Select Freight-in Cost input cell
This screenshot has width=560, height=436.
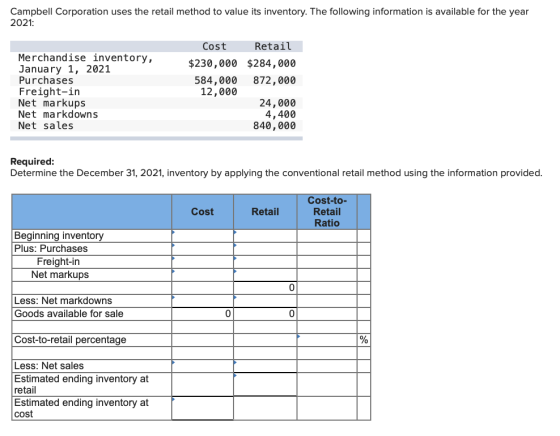coord(202,262)
